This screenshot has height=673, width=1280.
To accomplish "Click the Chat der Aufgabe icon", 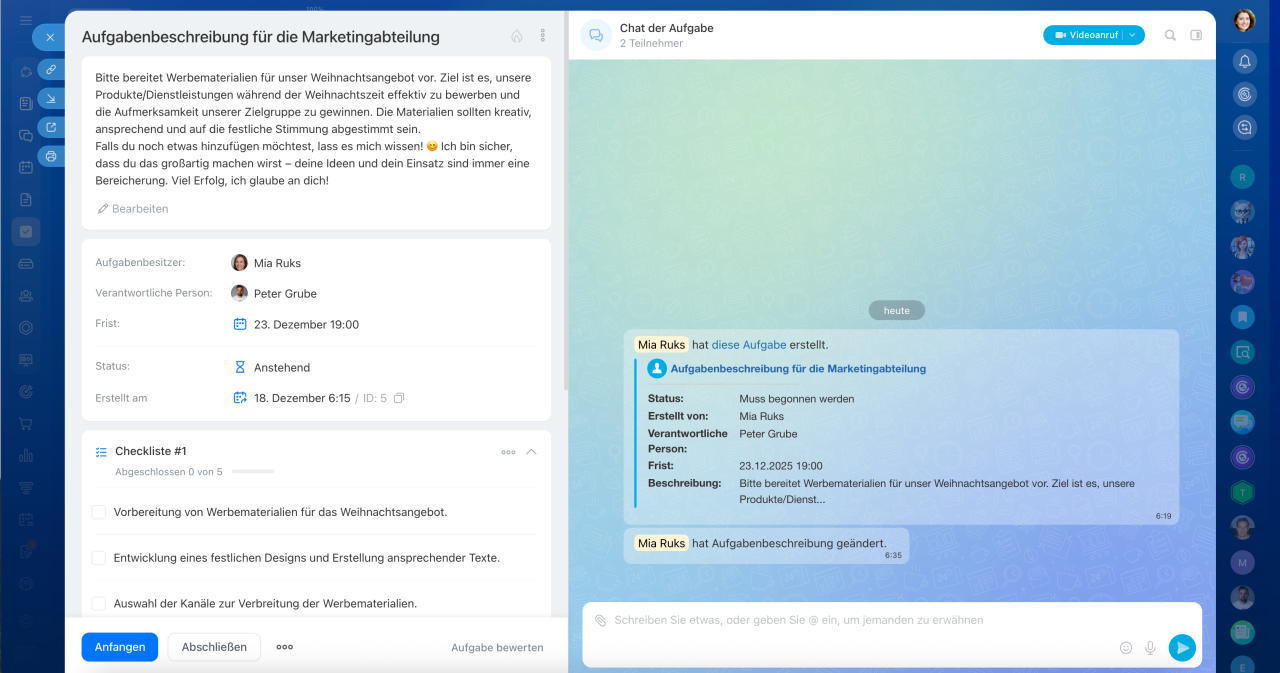I will click(x=596, y=35).
